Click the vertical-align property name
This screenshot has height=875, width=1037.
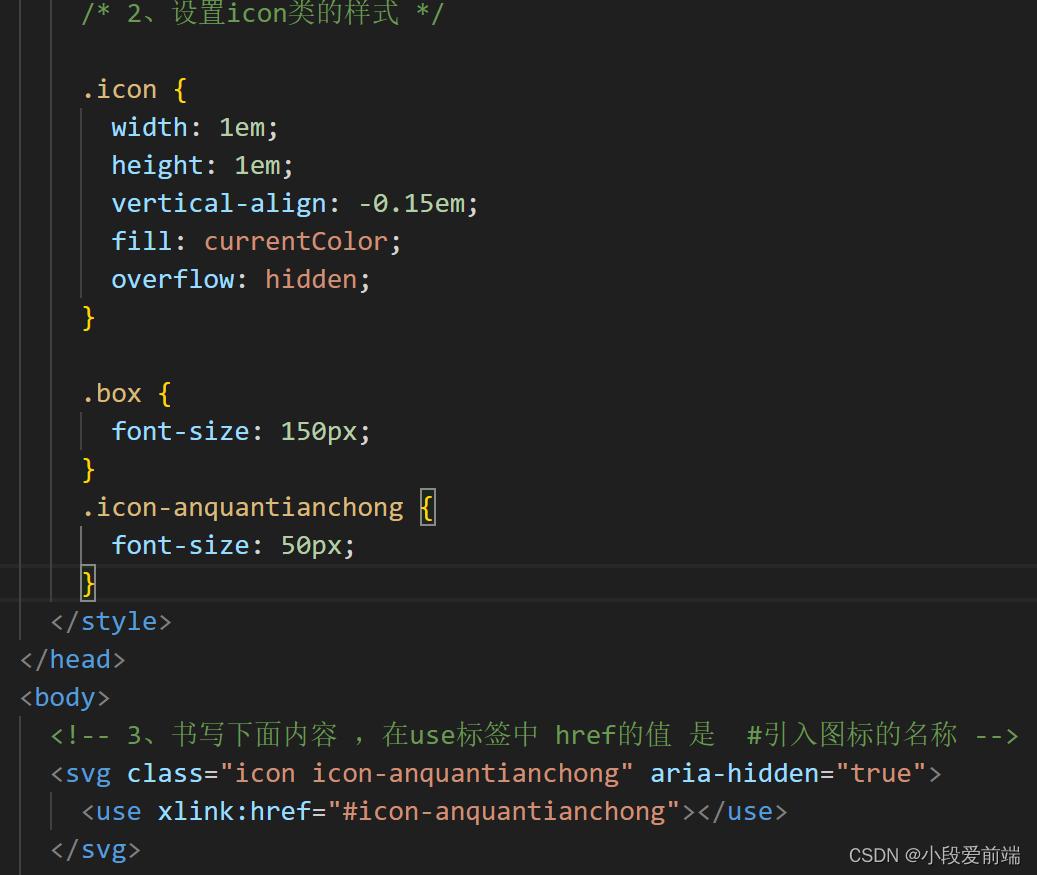coord(218,203)
